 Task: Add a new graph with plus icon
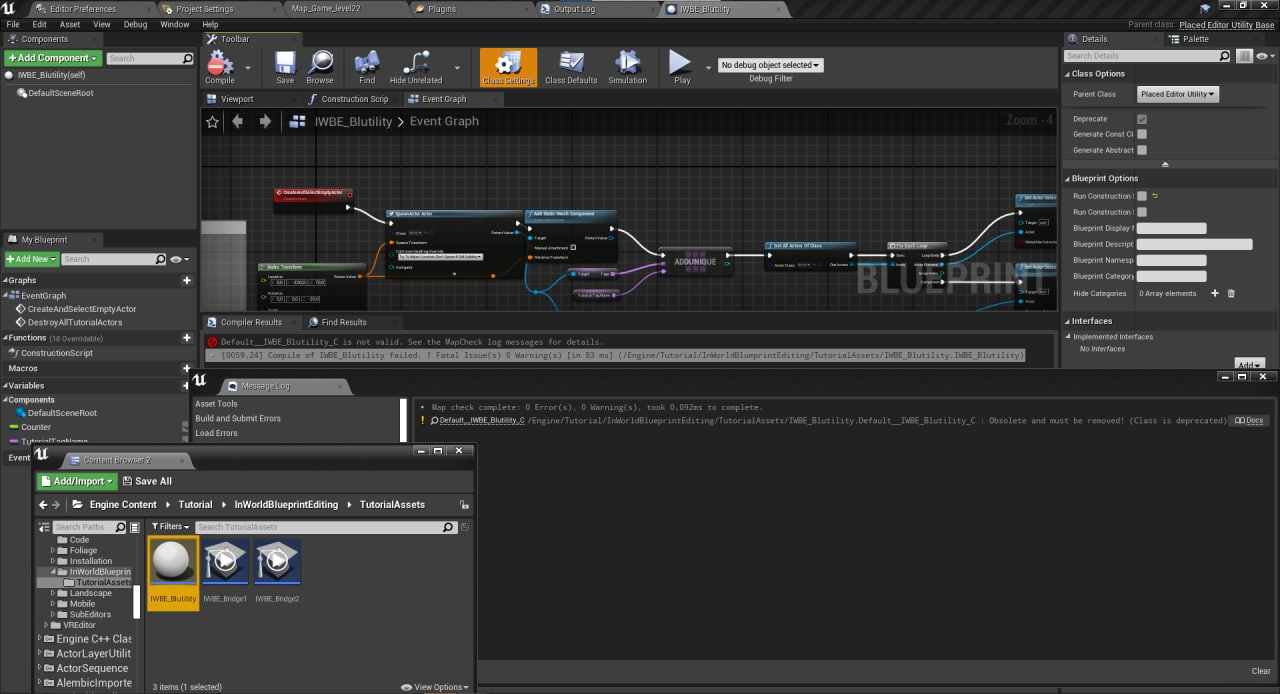pyautogui.click(x=187, y=281)
